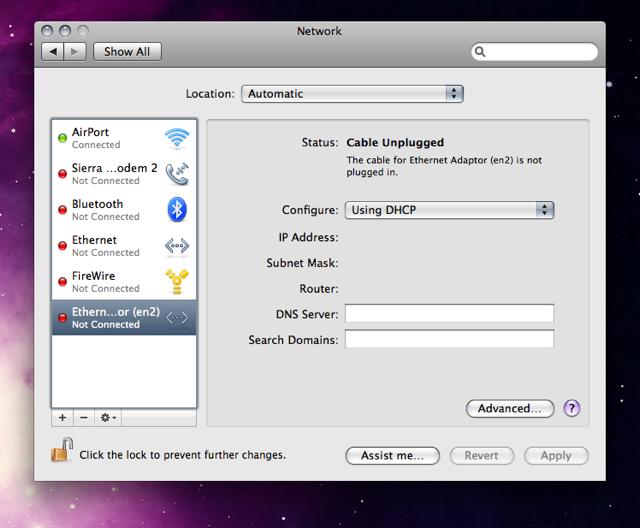
Task: Click the Ethernet Adaptor (en2) icon
Action: pos(177,317)
